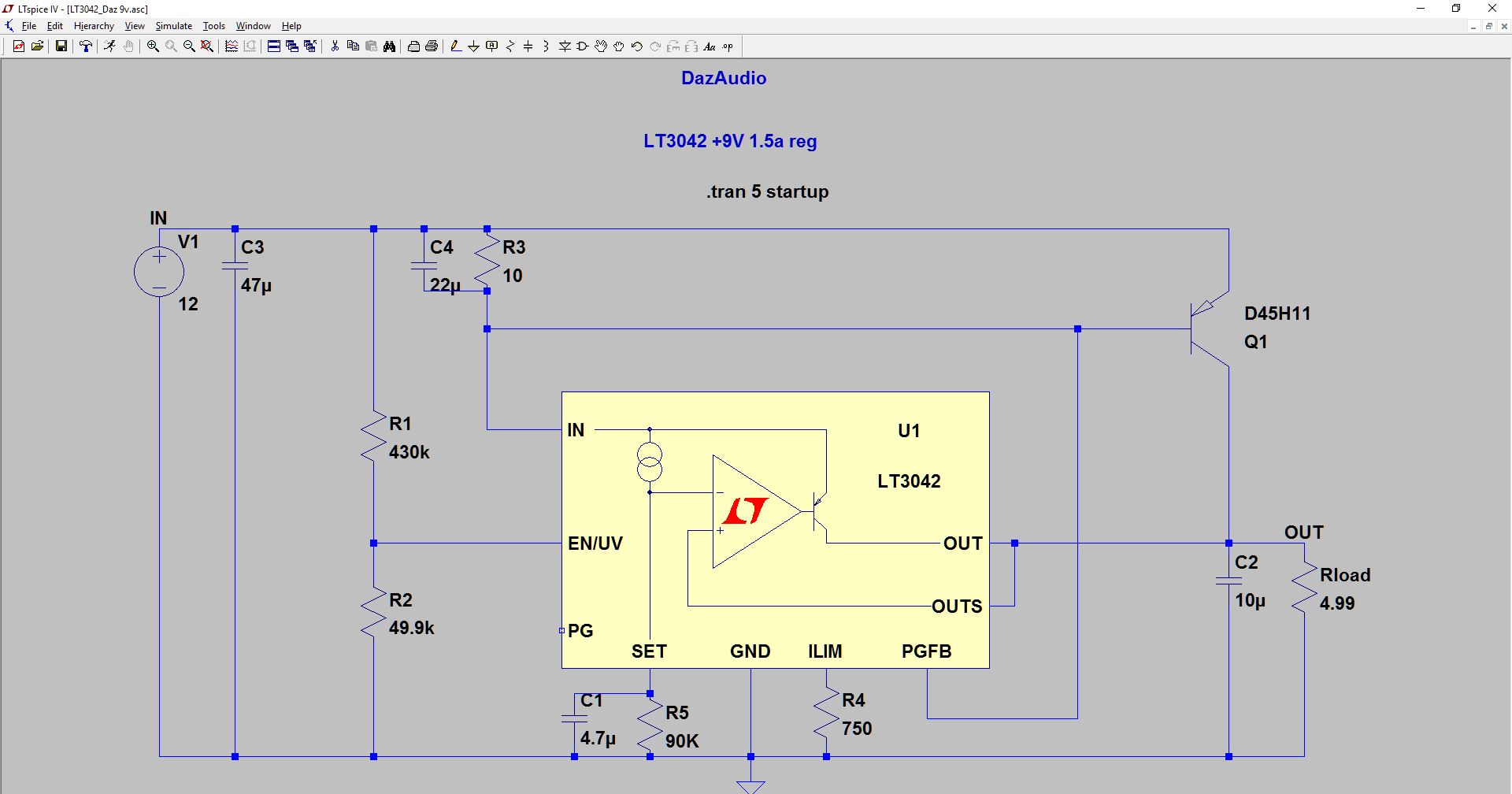
Task: Select the SPICE Directive '.op' tool
Action: (728, 46)
